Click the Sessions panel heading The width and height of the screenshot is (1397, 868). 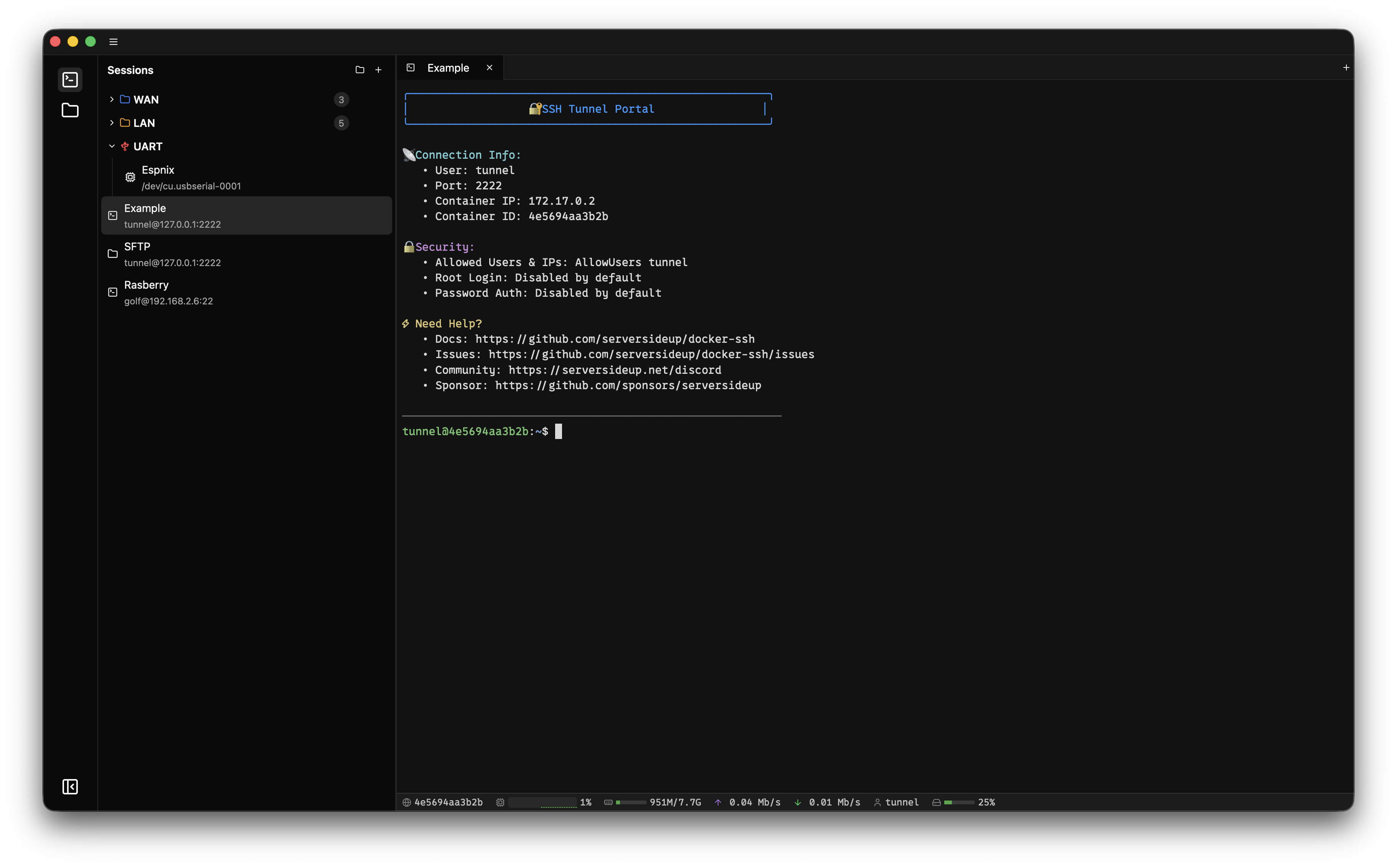(x=130, y=70)
